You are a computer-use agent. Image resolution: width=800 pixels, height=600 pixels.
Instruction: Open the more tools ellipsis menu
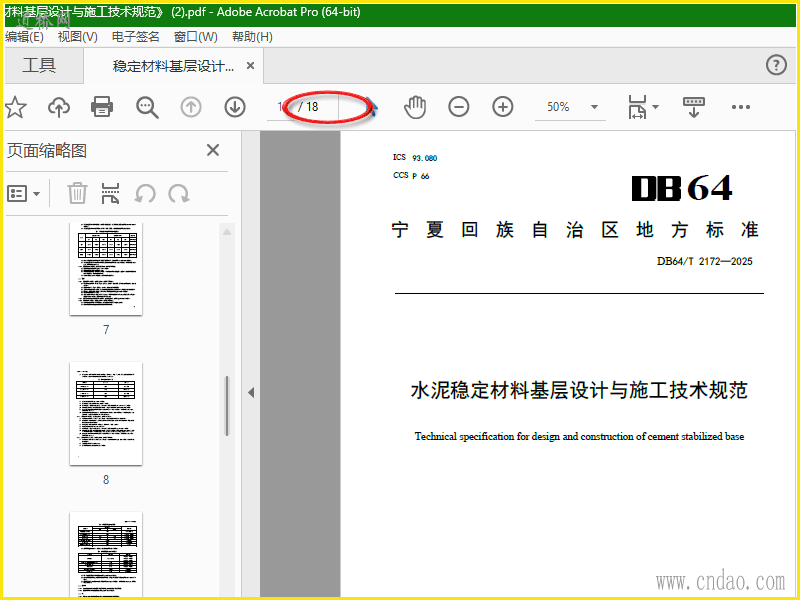pyautogui.click(x=741, y=107)
